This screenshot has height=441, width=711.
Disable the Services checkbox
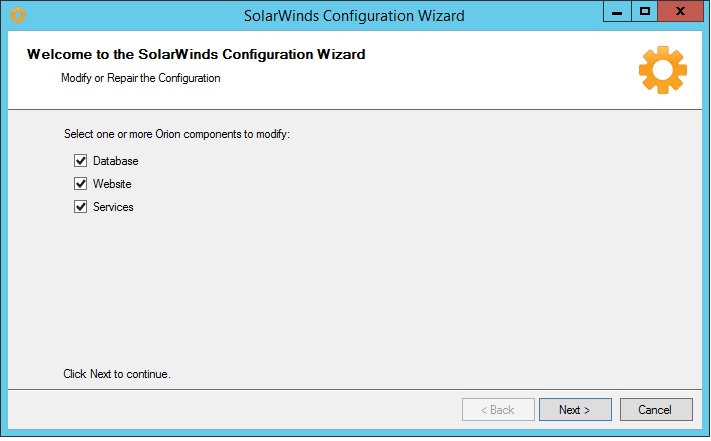click(80, 207)
